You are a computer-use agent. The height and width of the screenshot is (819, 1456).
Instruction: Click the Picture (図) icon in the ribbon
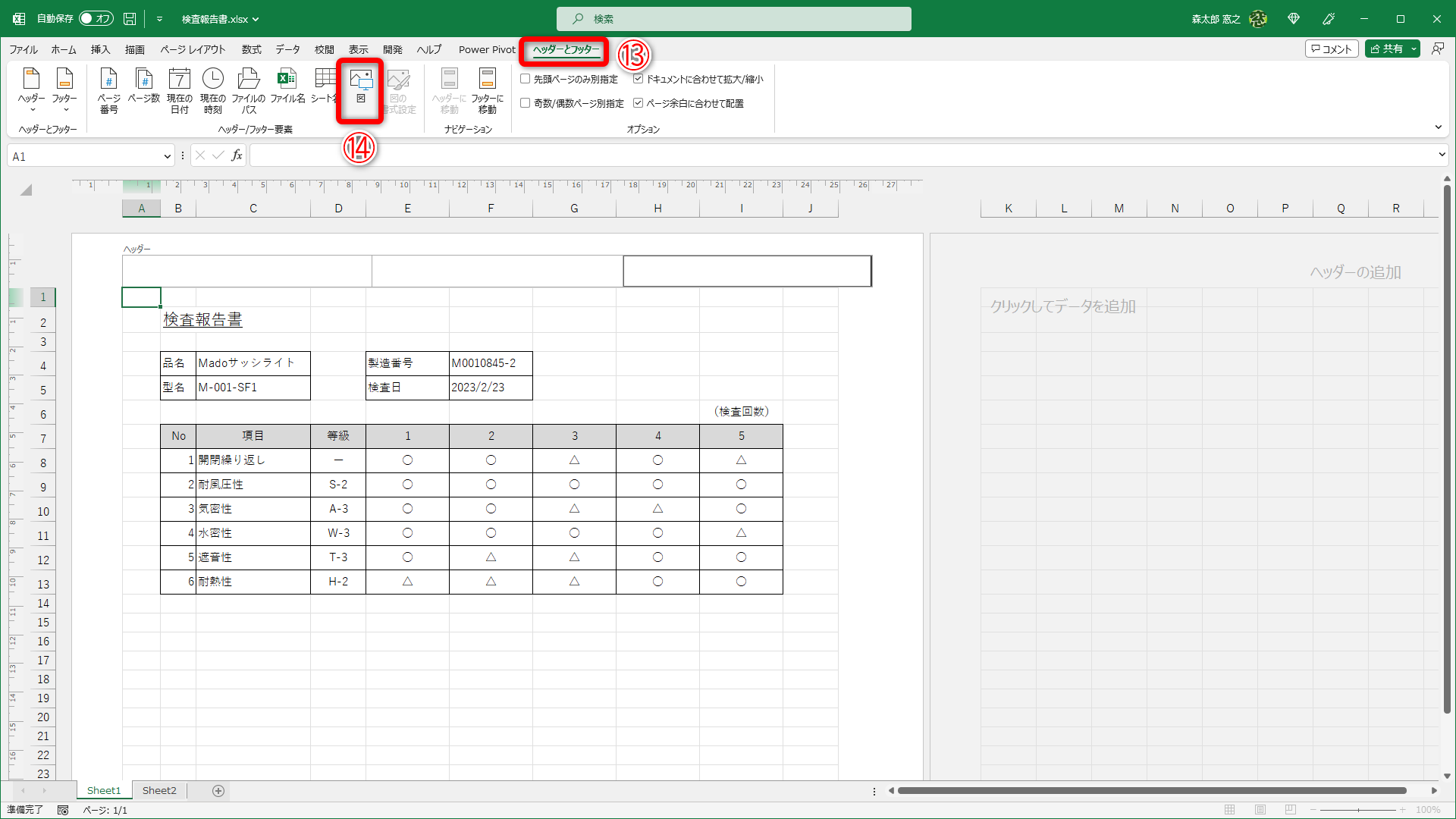pos(361,86)
